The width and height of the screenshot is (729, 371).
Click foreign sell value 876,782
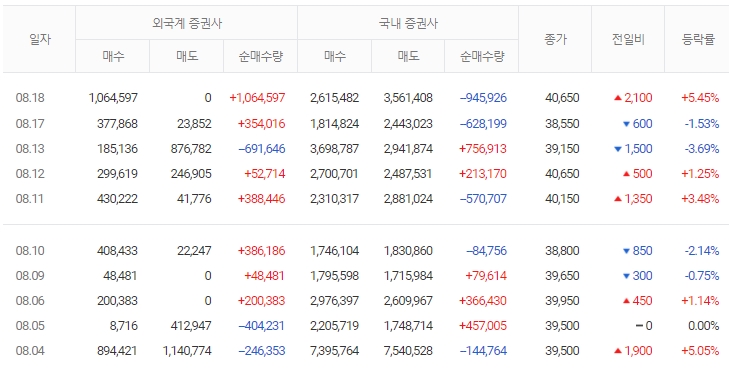191,149
